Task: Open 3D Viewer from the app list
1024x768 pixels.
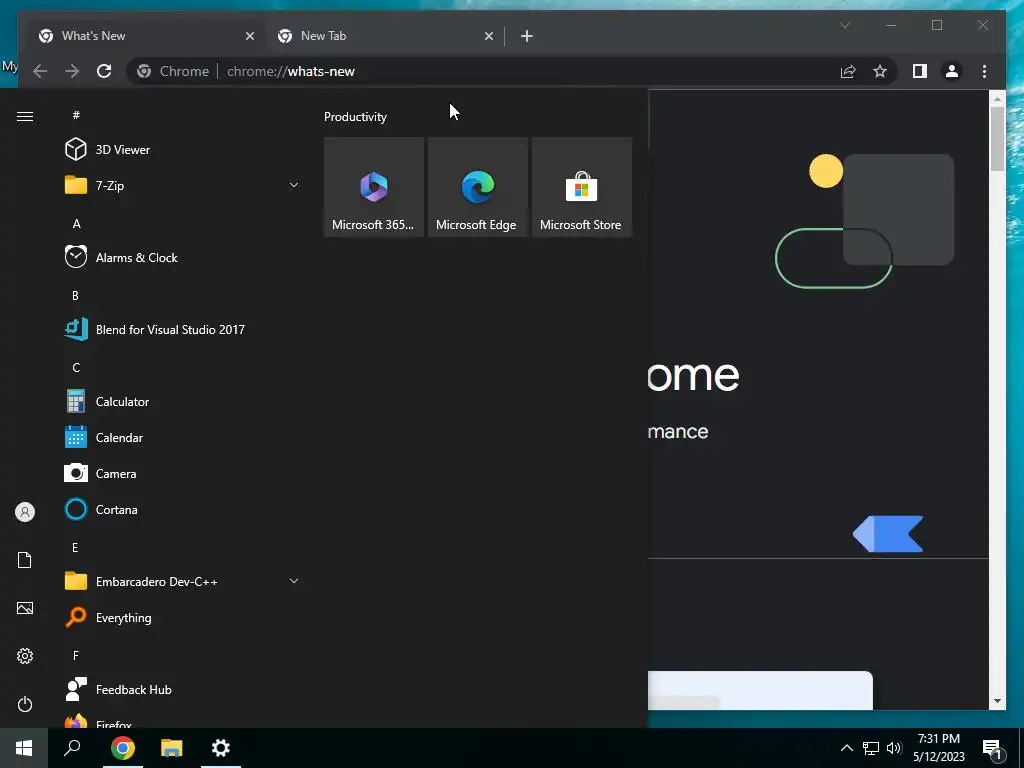Action: click(x=183, y=150)
